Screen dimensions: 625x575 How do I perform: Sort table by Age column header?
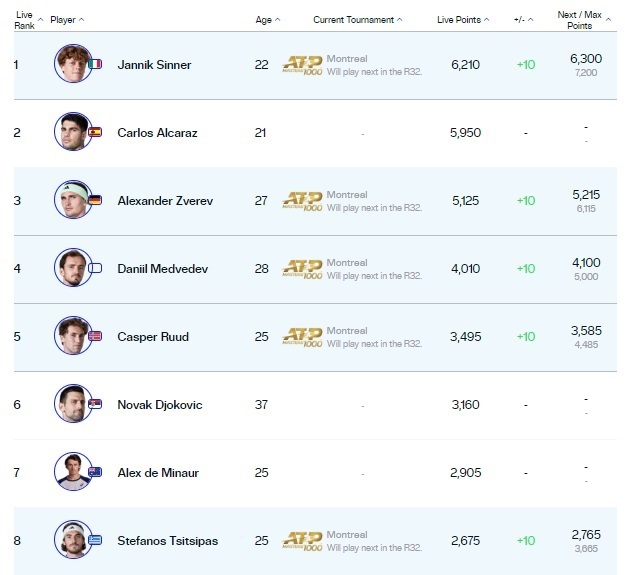coord(268,19)
